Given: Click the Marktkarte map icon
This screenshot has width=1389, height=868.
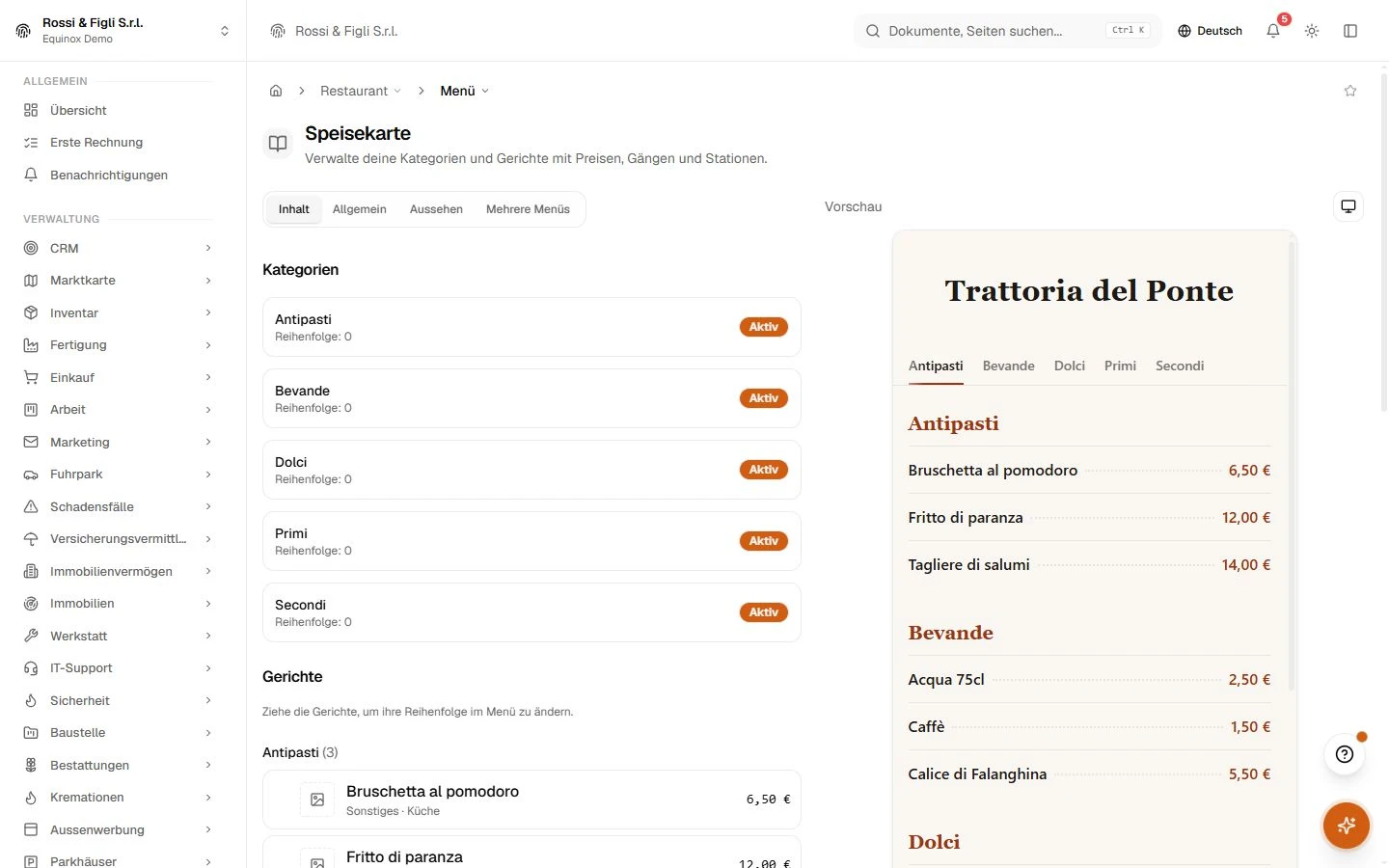Looking at the screenshot, I should pyautogui.click(x=31, y=281).
